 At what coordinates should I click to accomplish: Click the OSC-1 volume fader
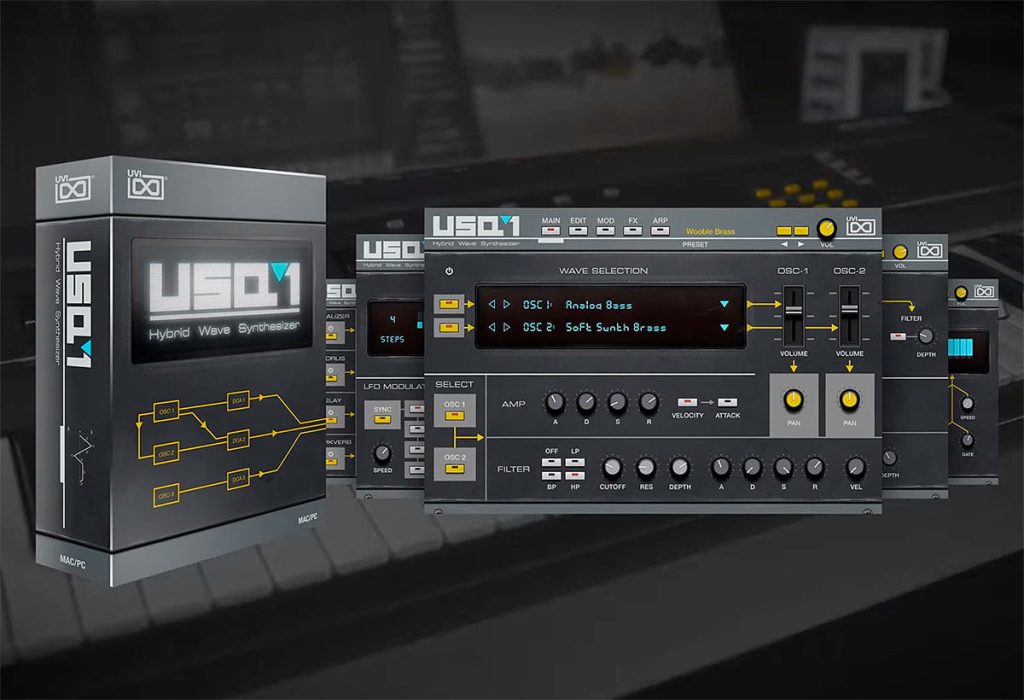click(793, 311)
